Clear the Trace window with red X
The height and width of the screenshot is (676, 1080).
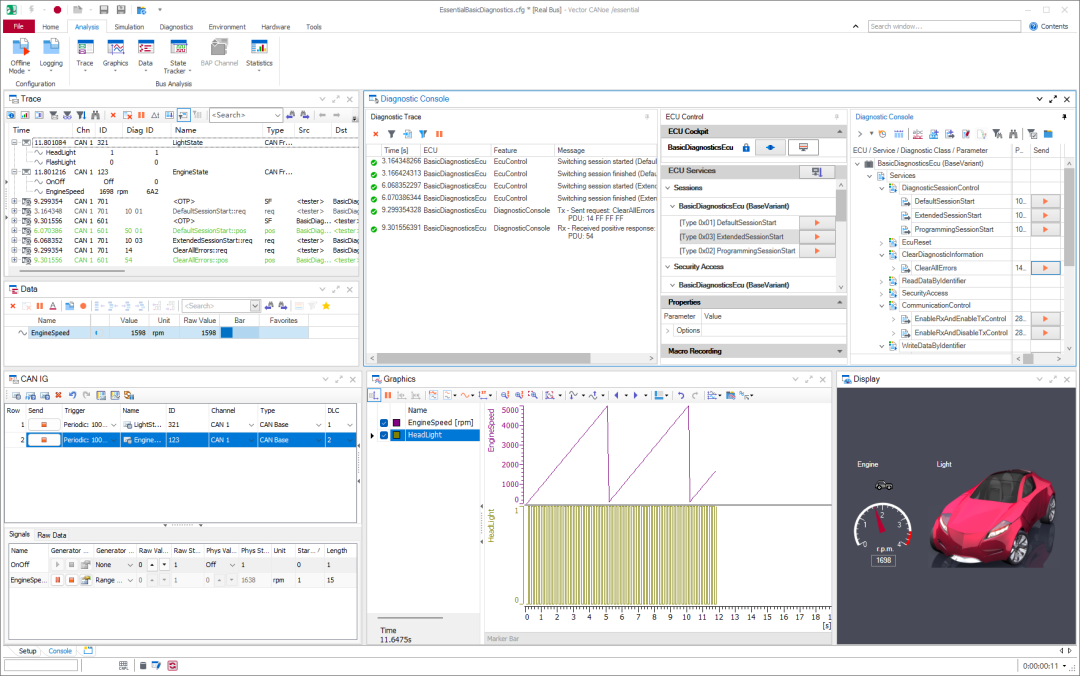coord(113,115)
